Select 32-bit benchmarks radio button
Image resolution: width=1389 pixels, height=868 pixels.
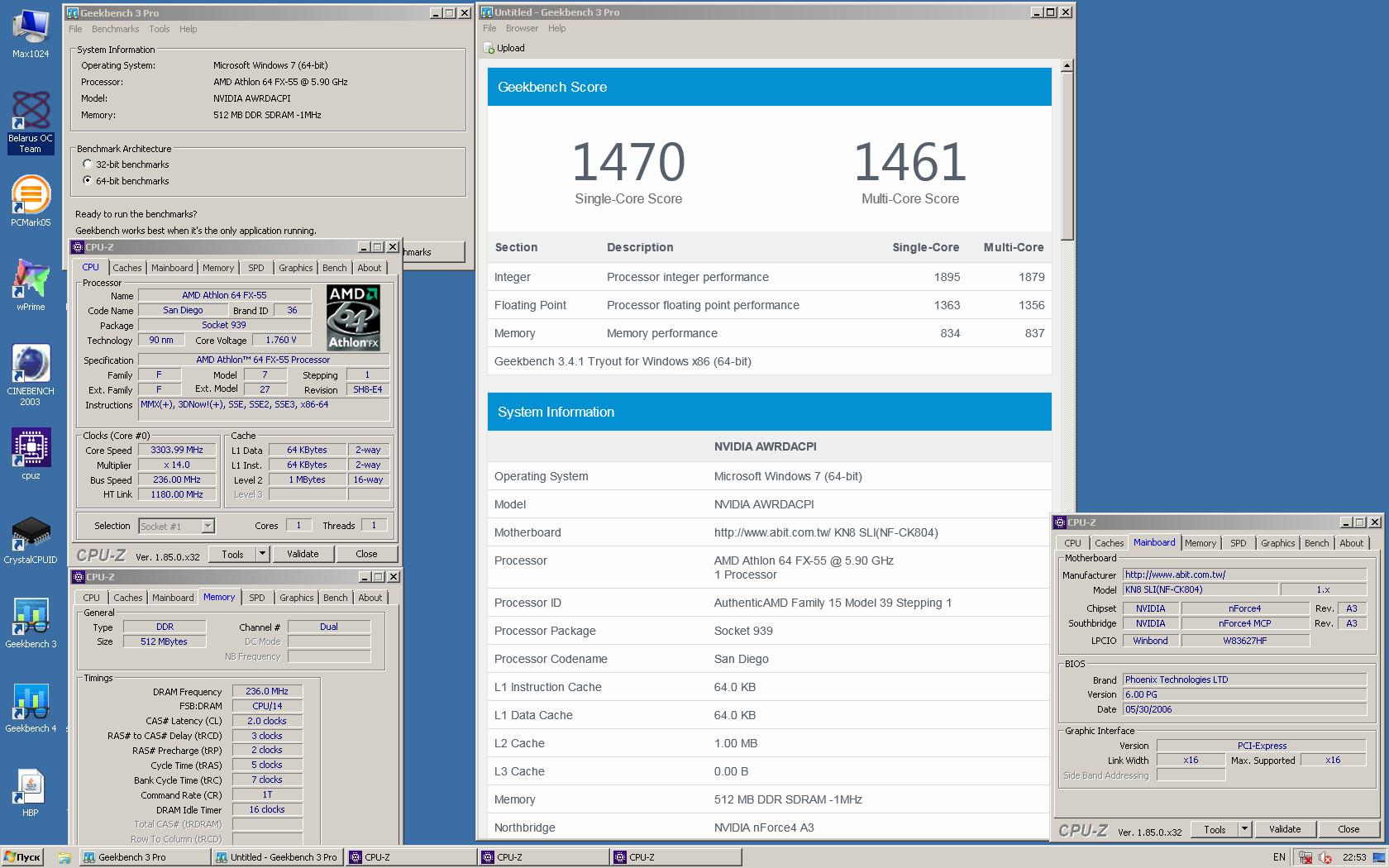[88, 165]
